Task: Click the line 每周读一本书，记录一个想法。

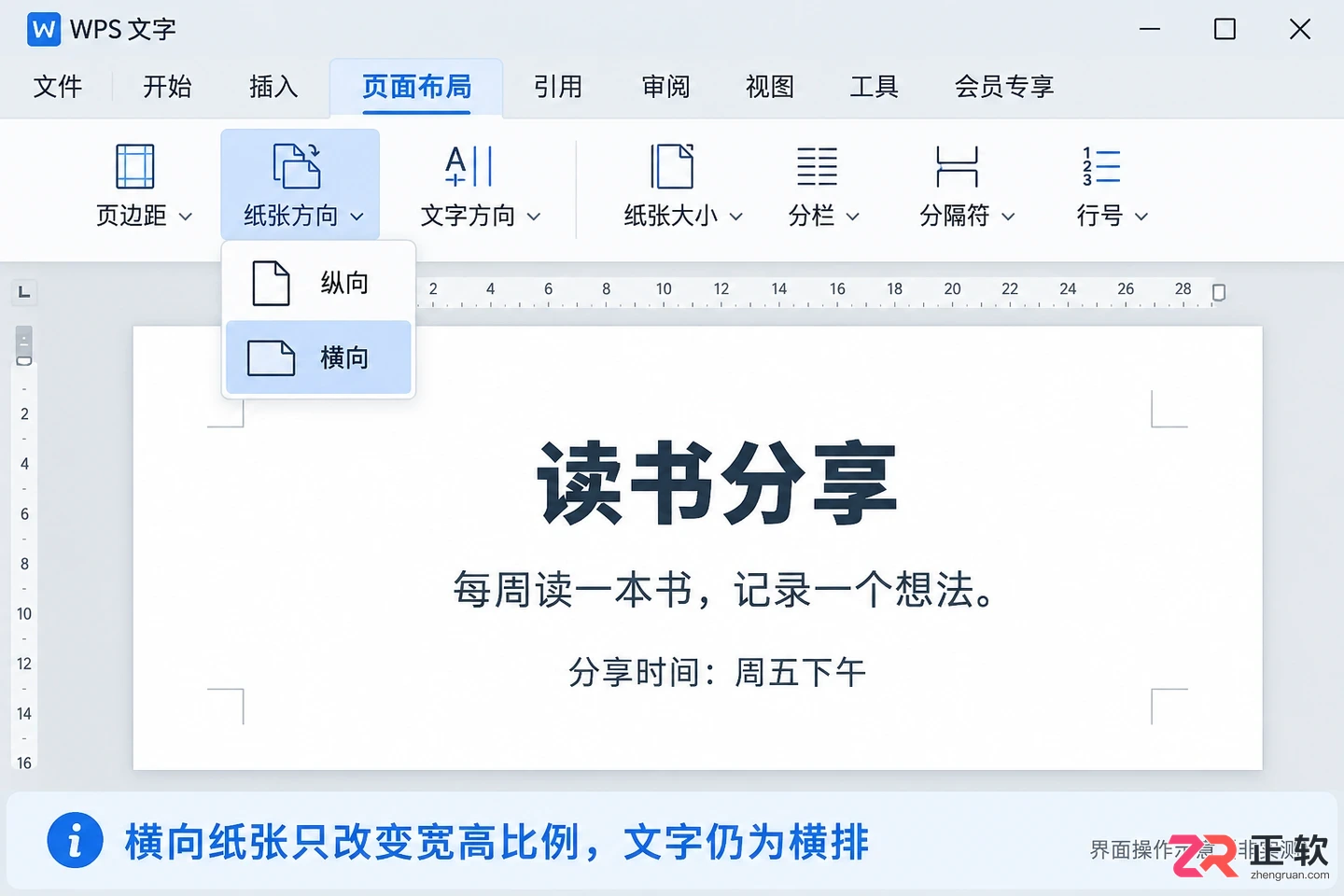Action: pyautogui.click(x=724, y=590)
